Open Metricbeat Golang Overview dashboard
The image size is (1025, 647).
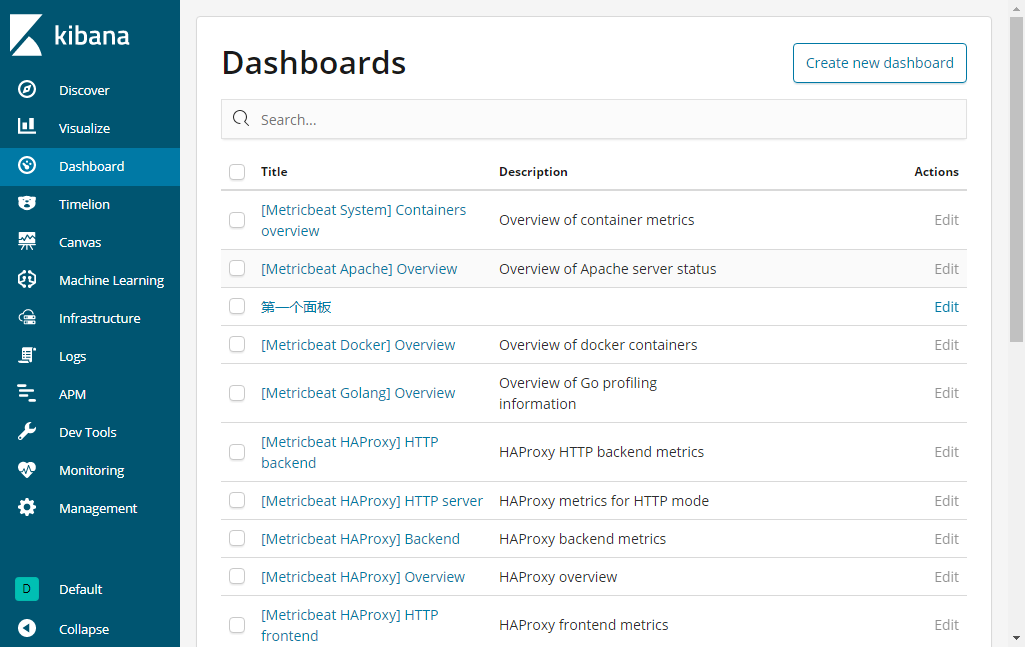(358, 393)
